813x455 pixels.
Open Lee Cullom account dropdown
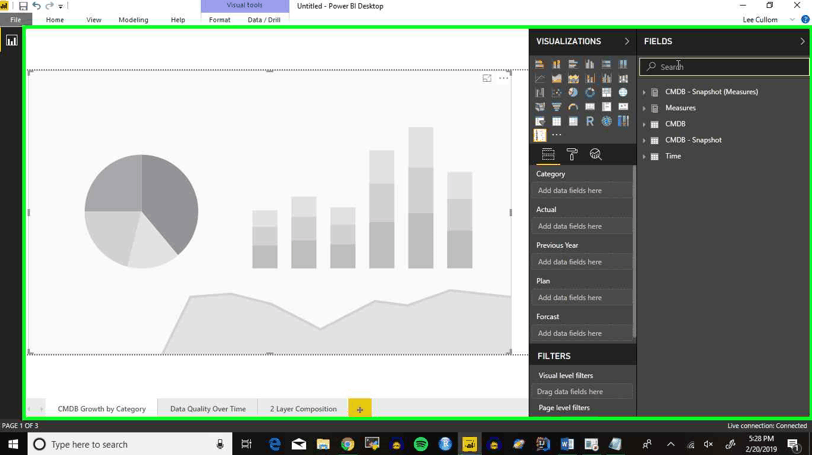[792, 20]
